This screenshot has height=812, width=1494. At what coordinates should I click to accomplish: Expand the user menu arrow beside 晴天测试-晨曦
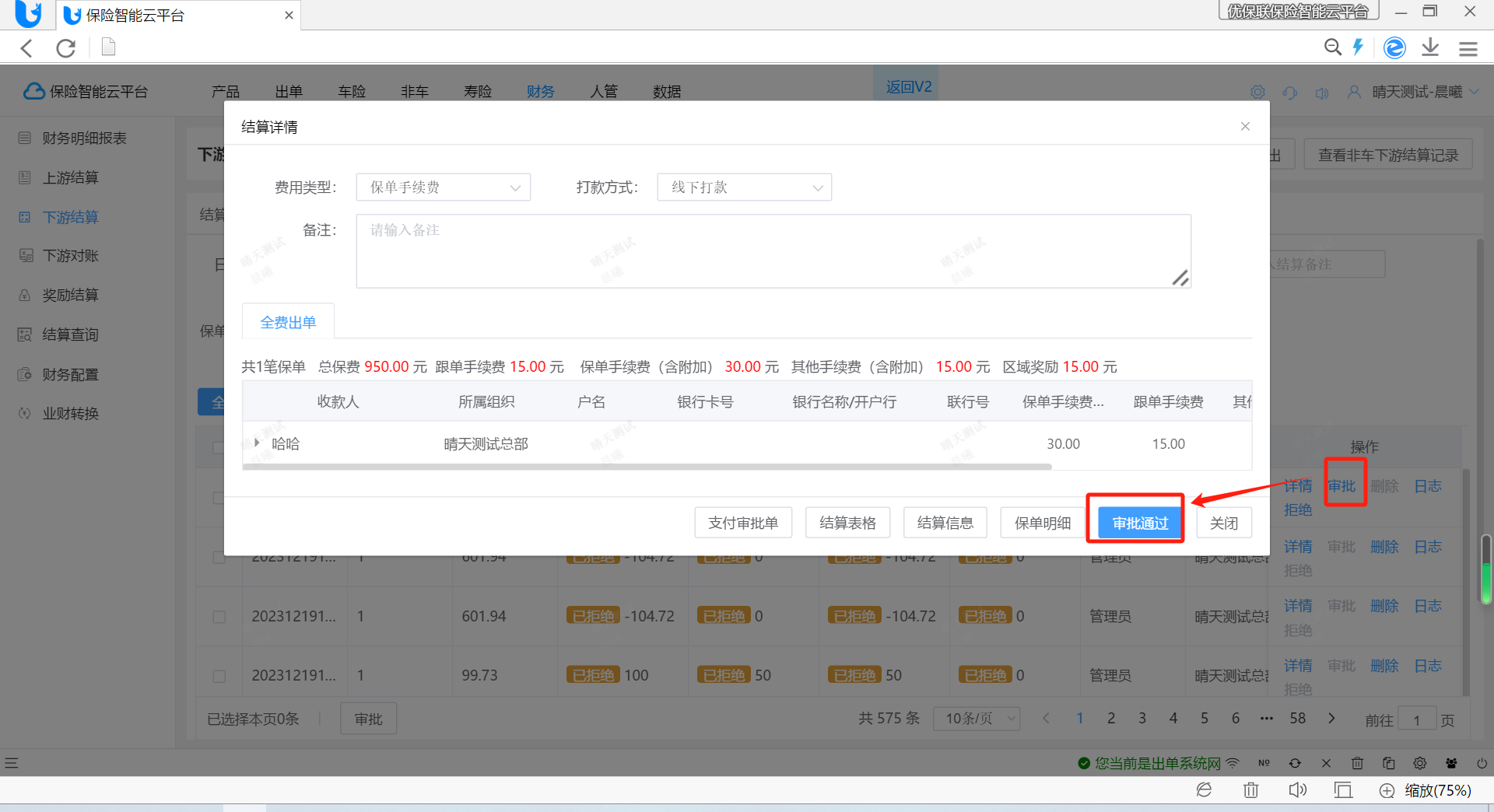click(1475, 92)
